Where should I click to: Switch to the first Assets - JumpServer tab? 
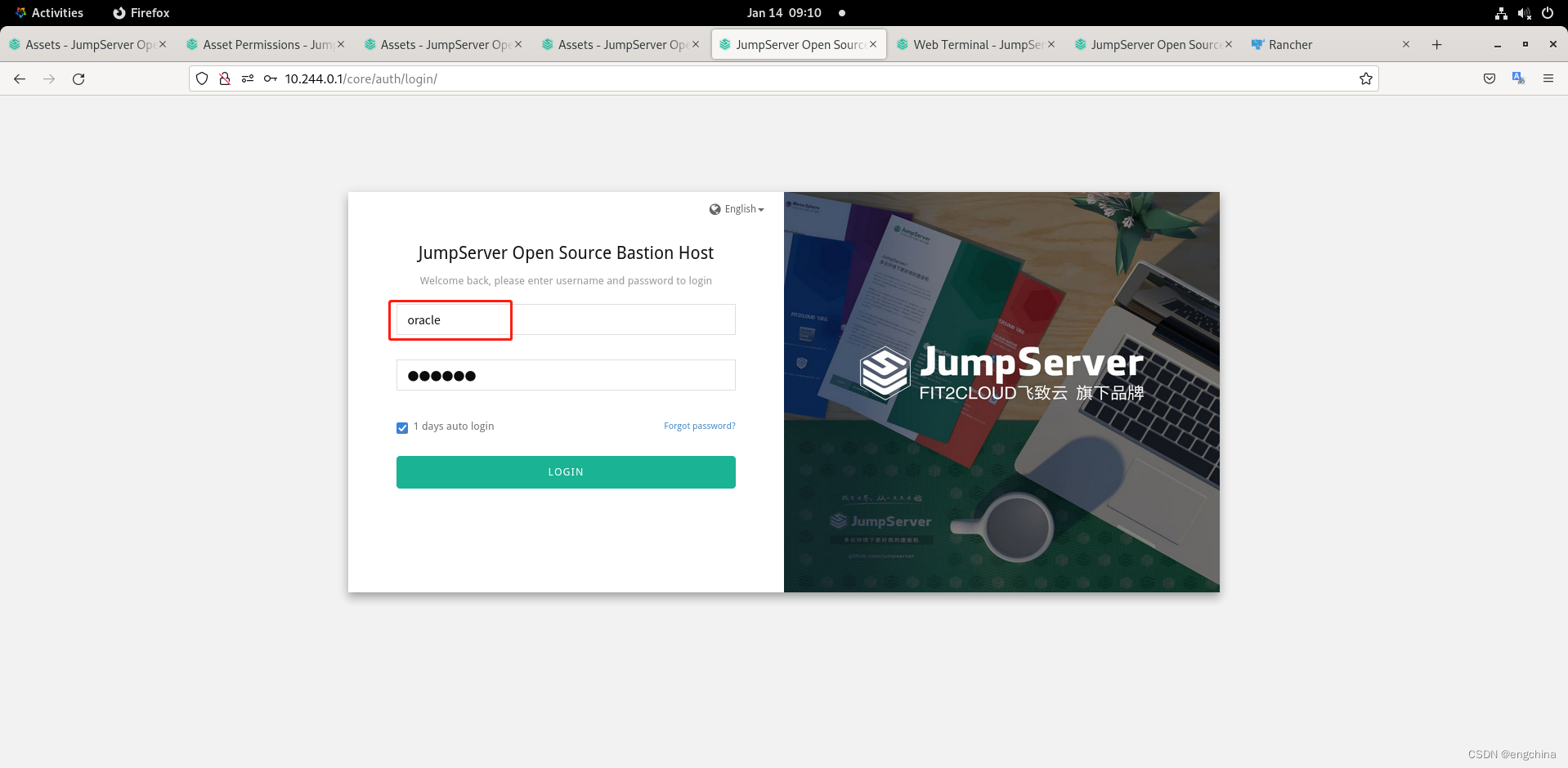(87, 45)
